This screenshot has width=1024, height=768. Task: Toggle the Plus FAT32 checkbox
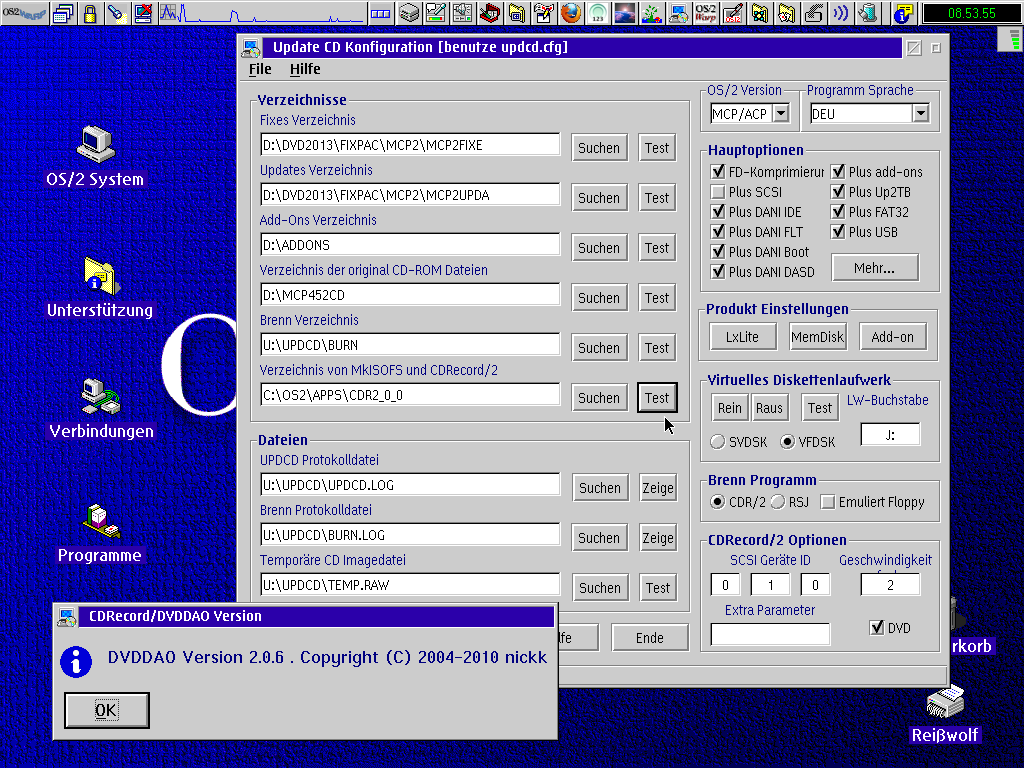click(838, 212)
